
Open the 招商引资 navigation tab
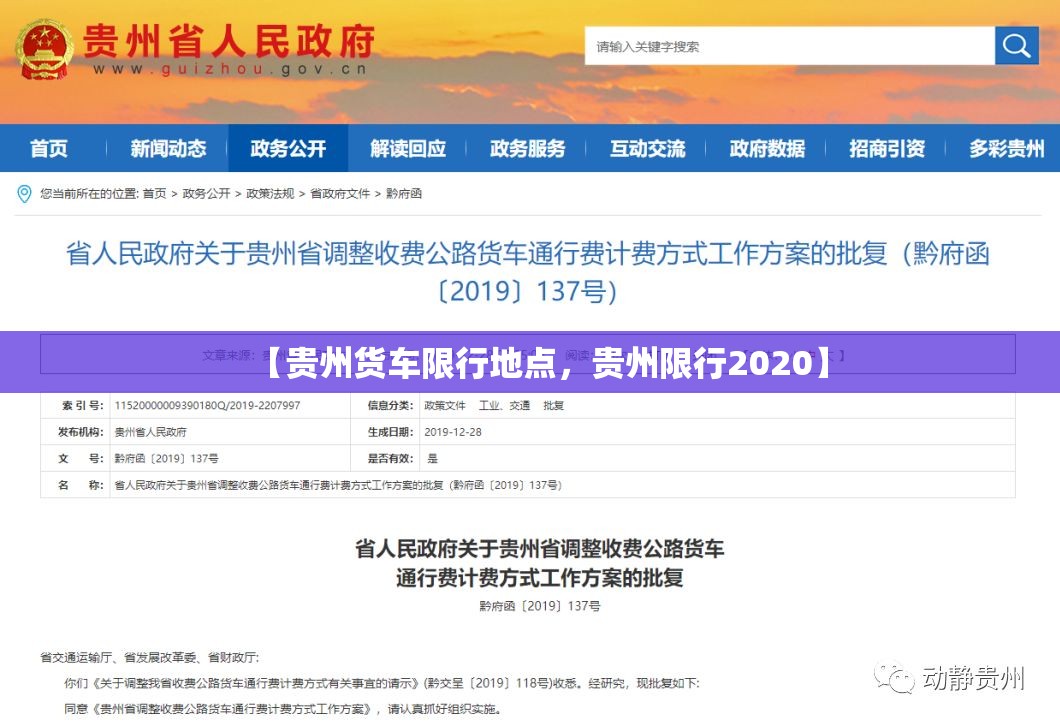pos(887,148)
